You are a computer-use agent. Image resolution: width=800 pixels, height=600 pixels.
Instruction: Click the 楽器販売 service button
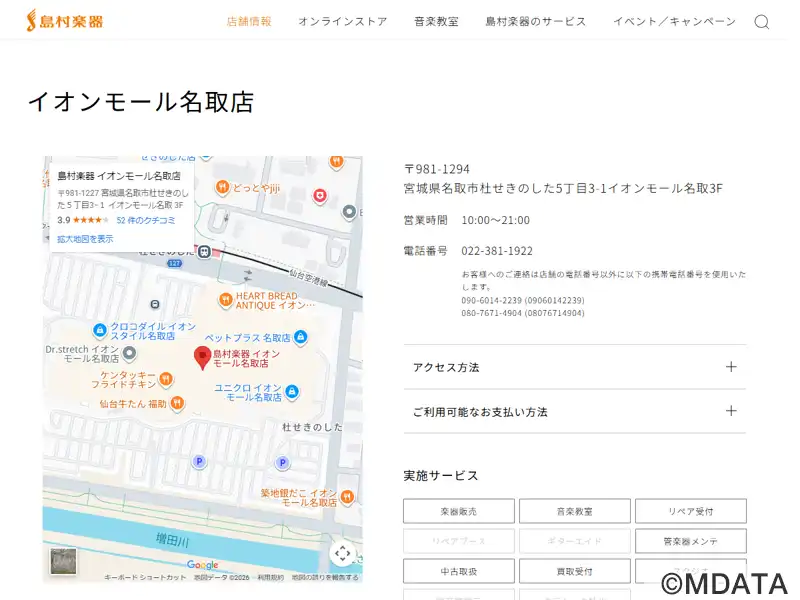pos(459,511)
